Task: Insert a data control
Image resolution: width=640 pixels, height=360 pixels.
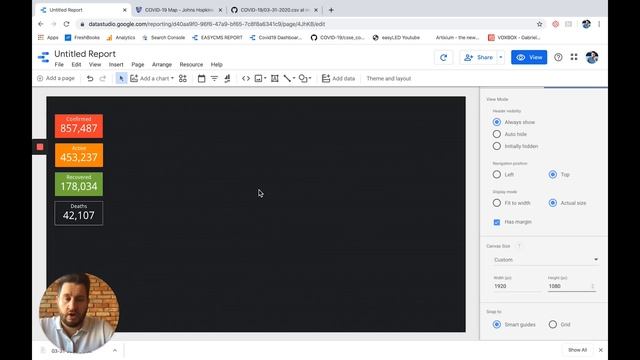Action: coord(227,78)
